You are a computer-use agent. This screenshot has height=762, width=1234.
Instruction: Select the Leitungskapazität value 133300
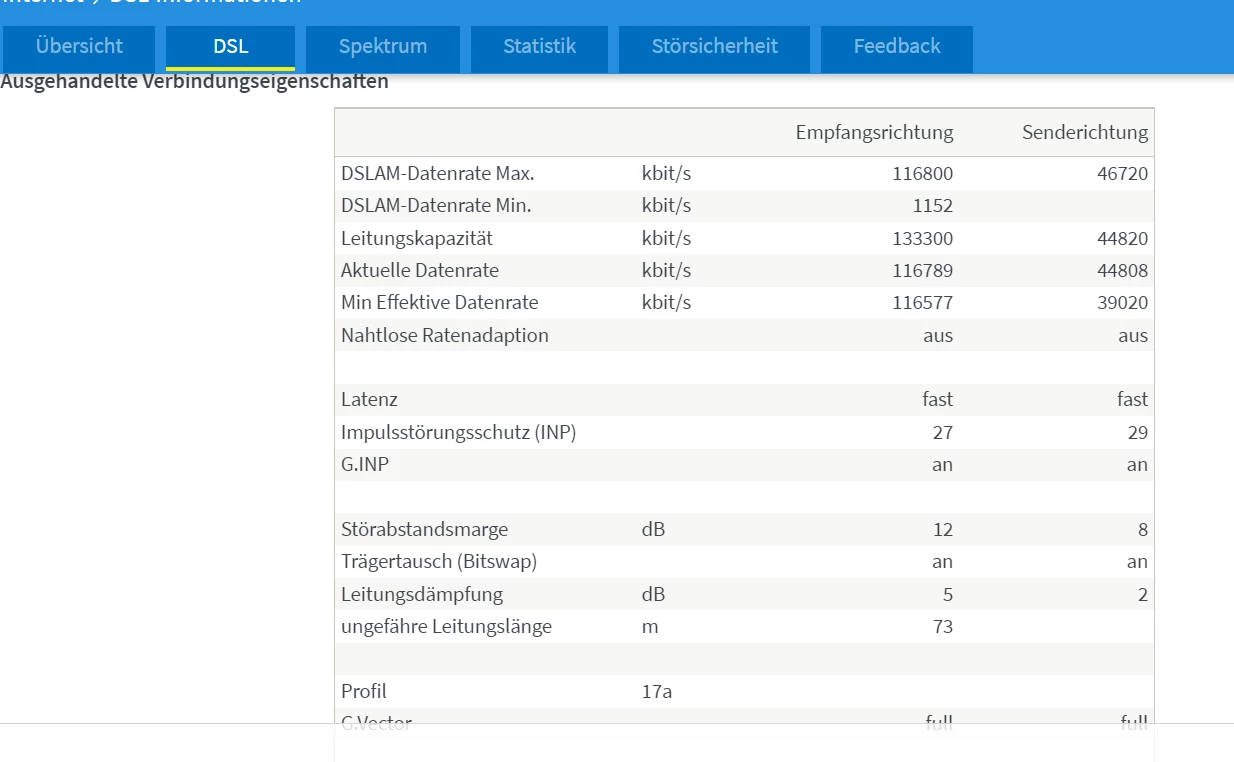[922, 239]
